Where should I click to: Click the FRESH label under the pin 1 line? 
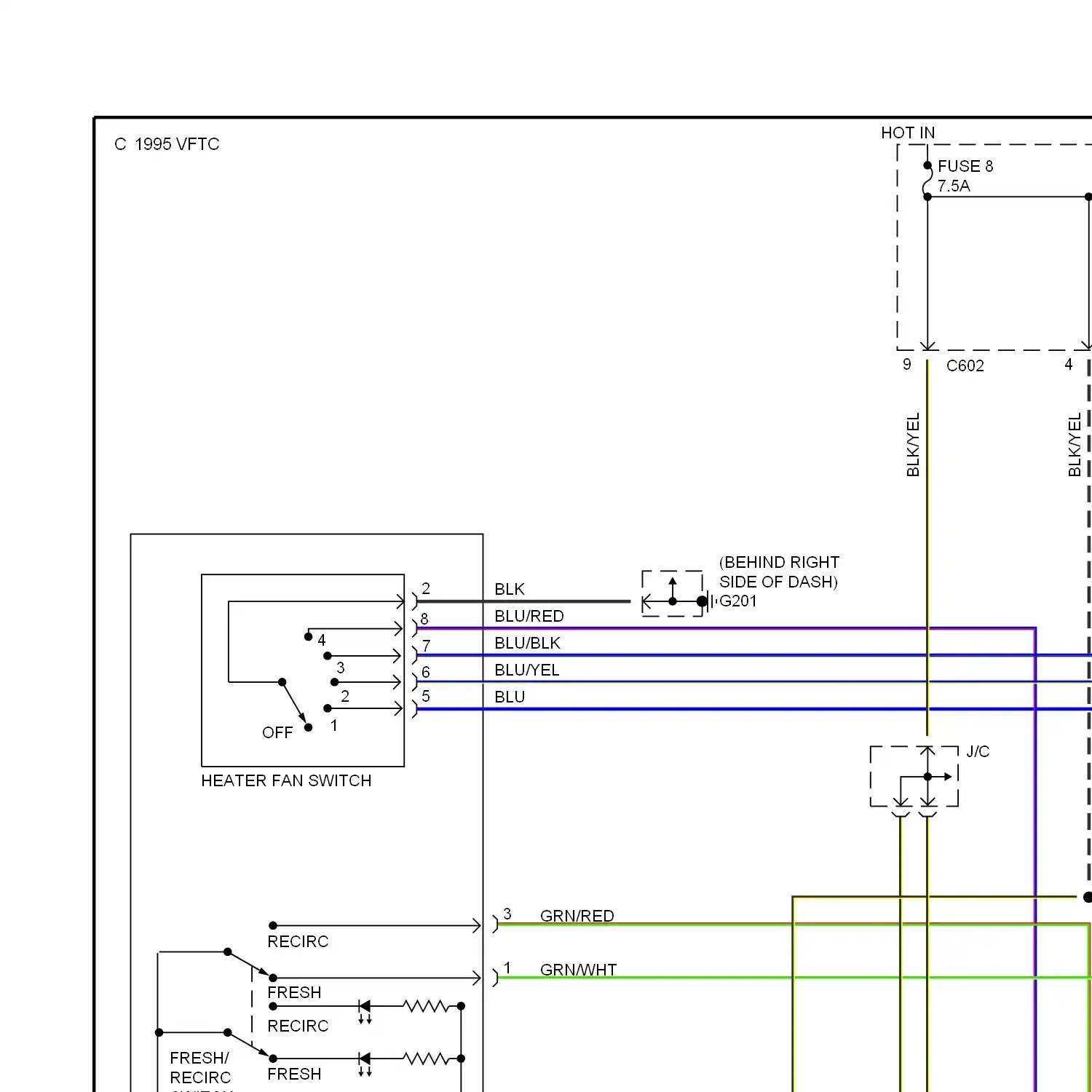pos(294,992)
